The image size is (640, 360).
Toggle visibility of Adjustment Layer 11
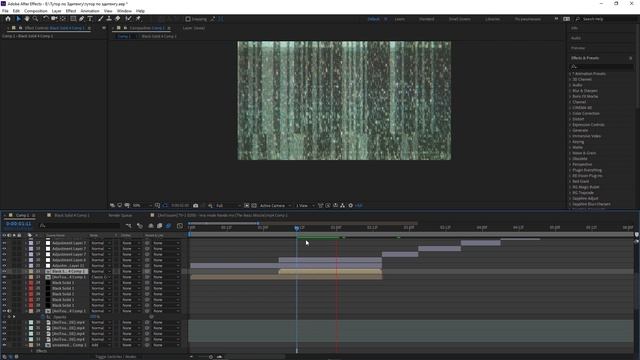(x=4, y=266)
